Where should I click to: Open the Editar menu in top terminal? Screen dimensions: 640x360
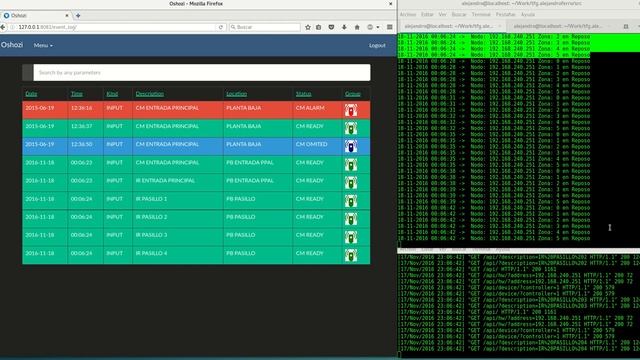click(x=427, y=14)
